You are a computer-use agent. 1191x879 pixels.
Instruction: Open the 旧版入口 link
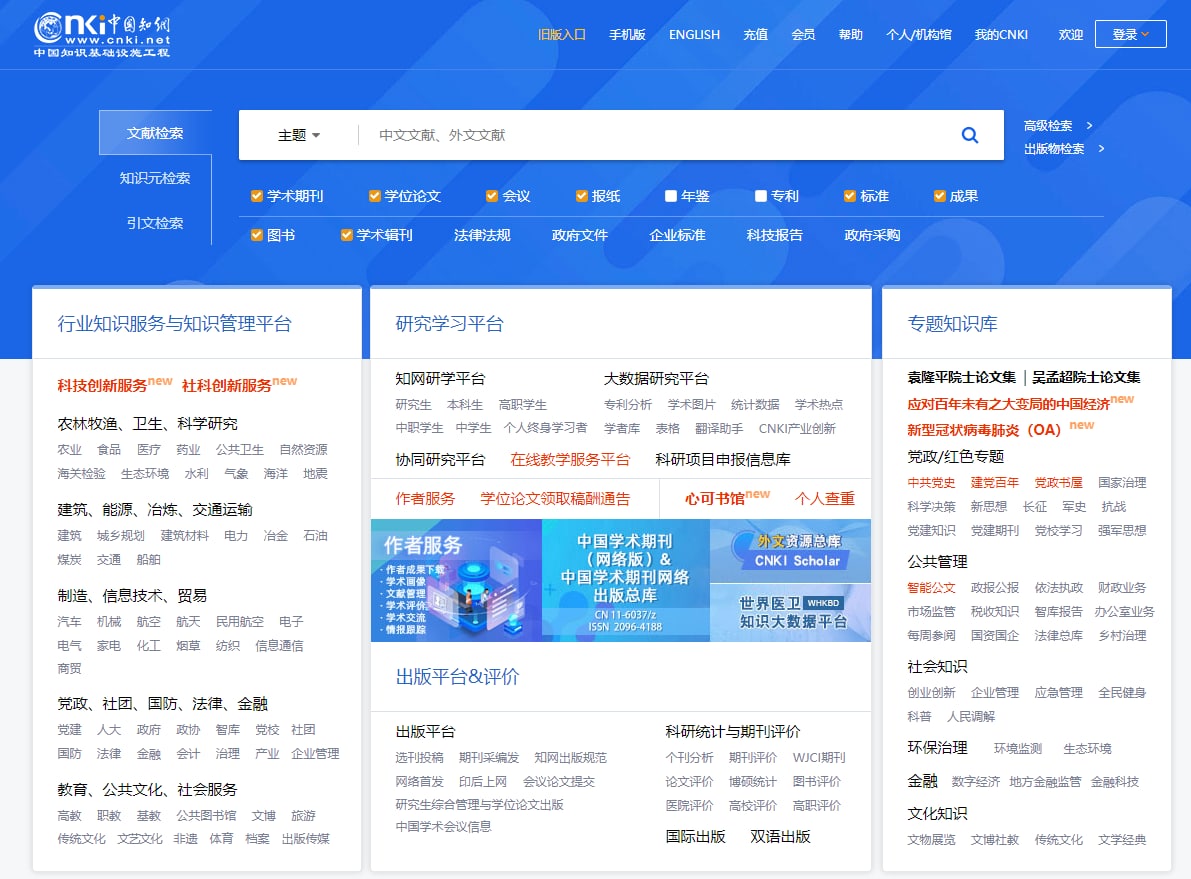pos(560,33)
